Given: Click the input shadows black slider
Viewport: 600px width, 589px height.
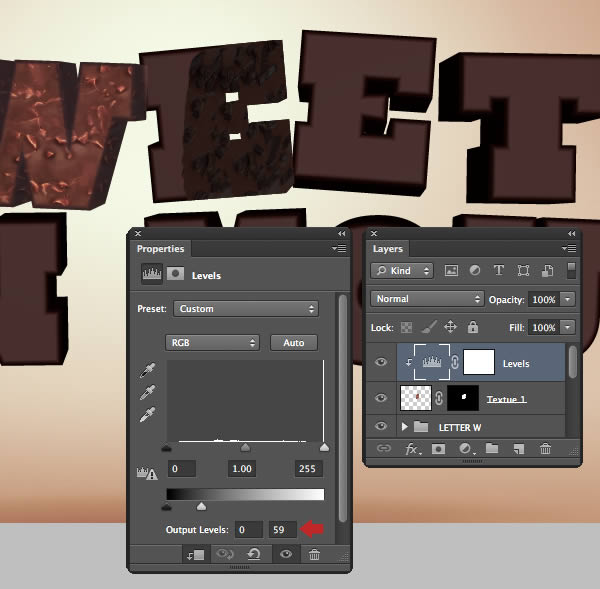Looking at the screenshot, I should 166,448.
